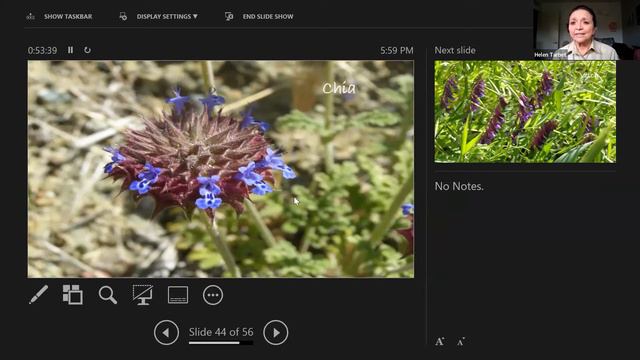Advance to the next slide

[x=276, y=333]
